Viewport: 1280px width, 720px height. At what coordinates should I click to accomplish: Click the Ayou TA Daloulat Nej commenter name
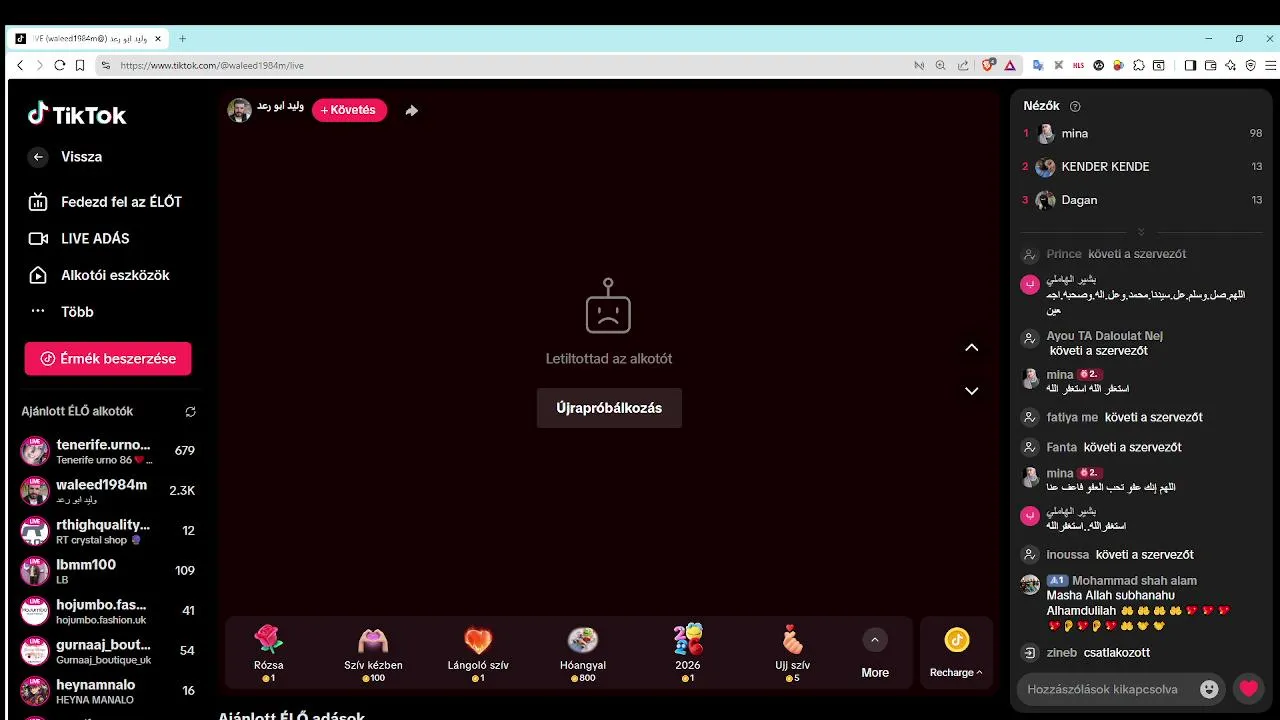tap(1105, 336)
